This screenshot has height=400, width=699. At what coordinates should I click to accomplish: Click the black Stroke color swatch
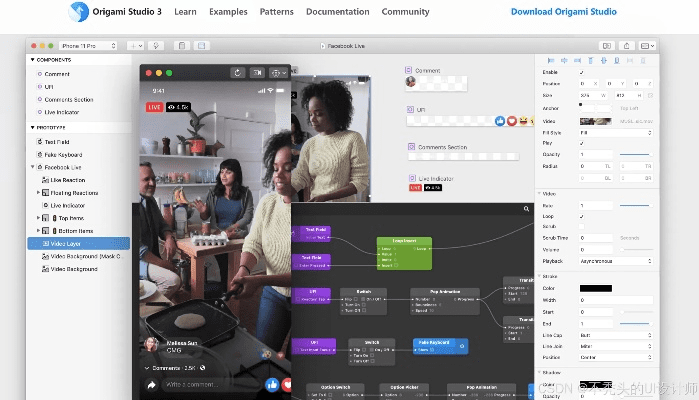click(596, 288)
